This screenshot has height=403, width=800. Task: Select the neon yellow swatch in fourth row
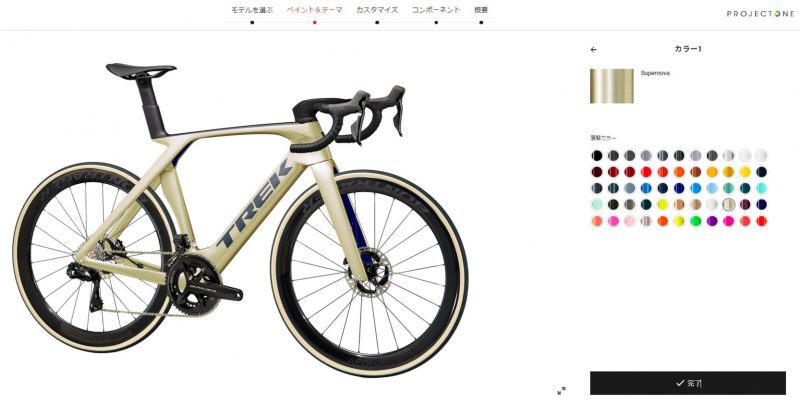tap(663, 205)
